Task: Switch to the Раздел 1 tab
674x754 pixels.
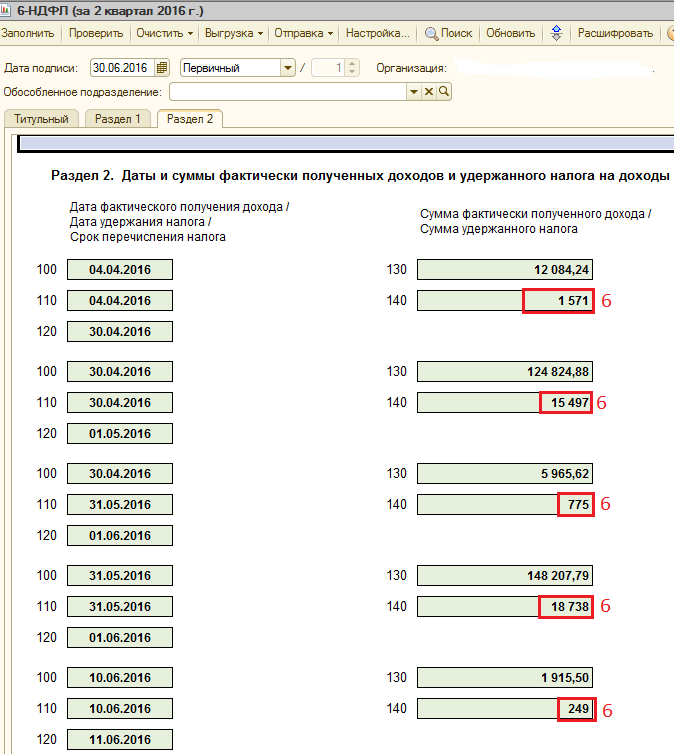Action: [118, 119]
